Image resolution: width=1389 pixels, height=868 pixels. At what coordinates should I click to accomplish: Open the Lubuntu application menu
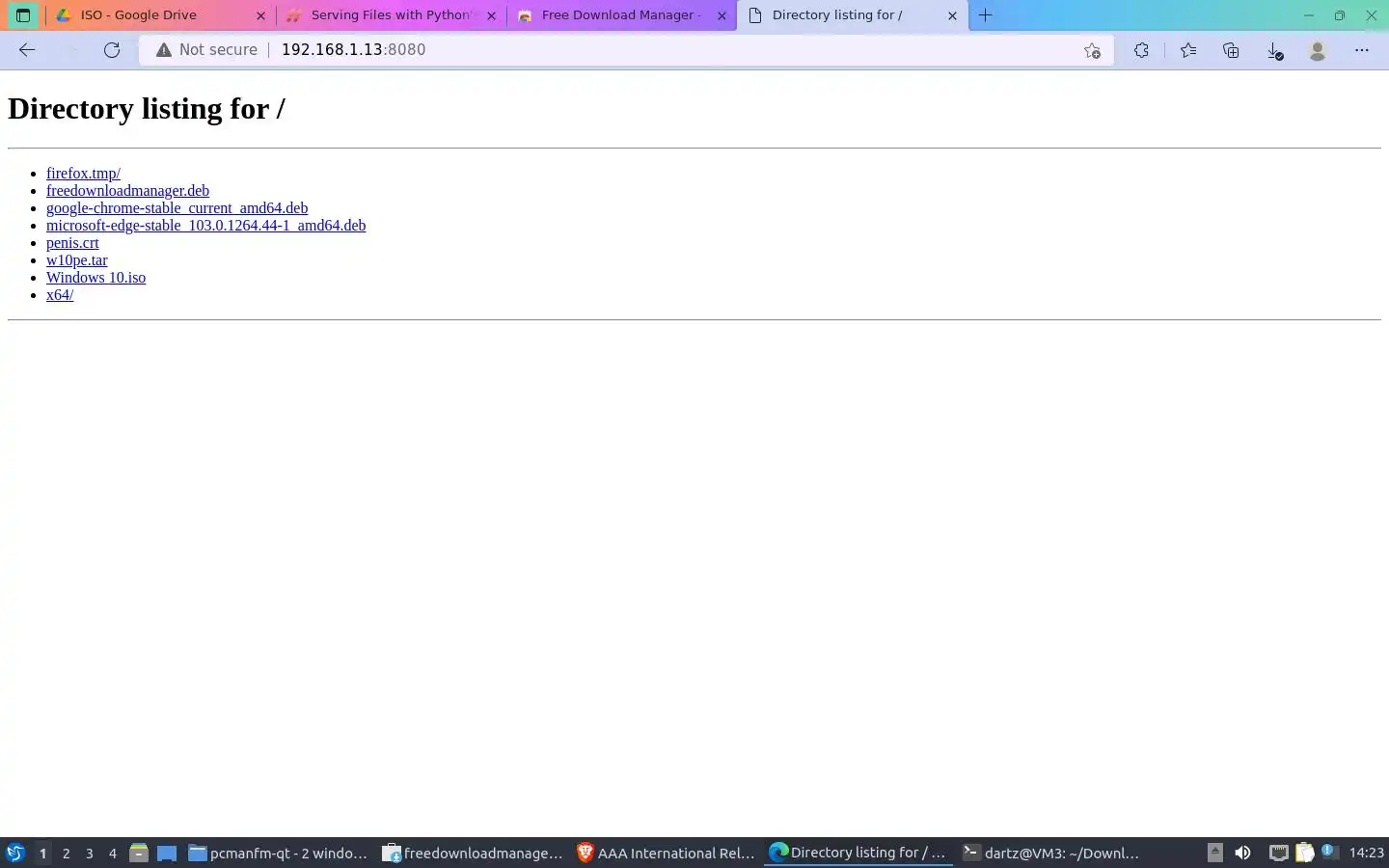tap(15, 853)
